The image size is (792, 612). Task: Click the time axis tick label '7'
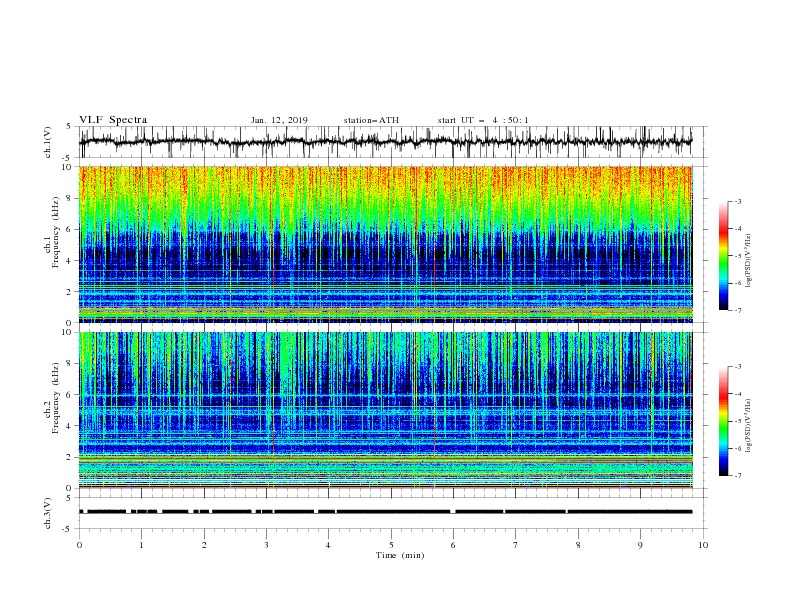(516, 545)
